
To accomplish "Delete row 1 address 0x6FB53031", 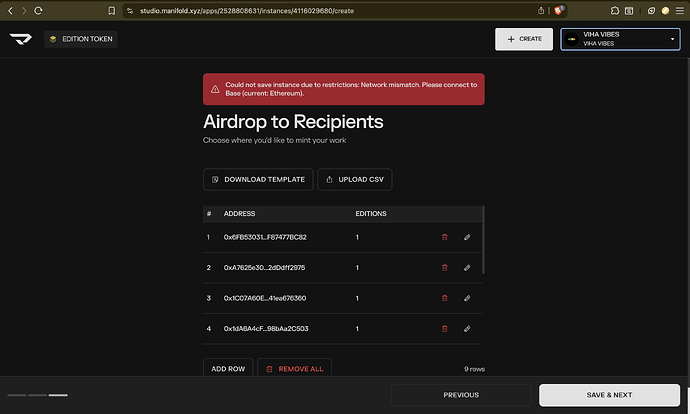I will 444,237.
